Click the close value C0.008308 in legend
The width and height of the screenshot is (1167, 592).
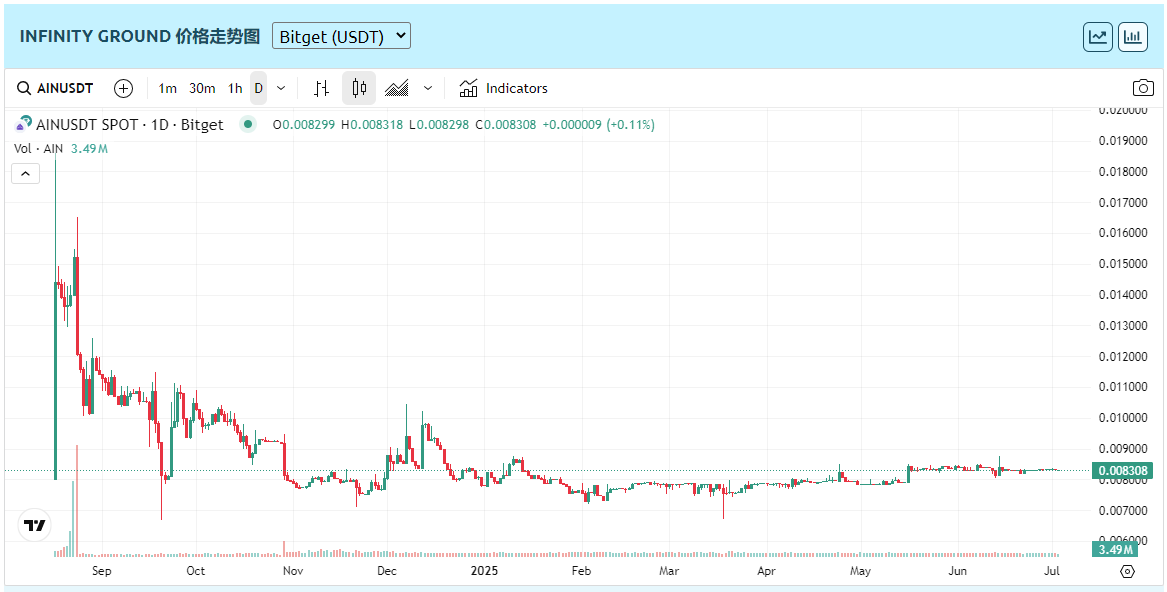click(x=505, y=125)
